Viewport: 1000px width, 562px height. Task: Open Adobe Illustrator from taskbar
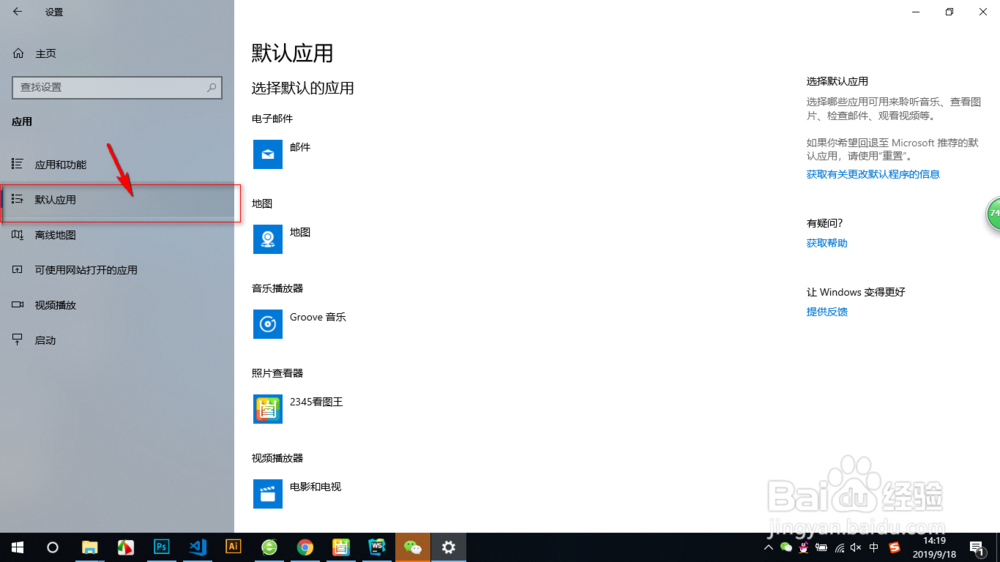click(x=233, y=547)
